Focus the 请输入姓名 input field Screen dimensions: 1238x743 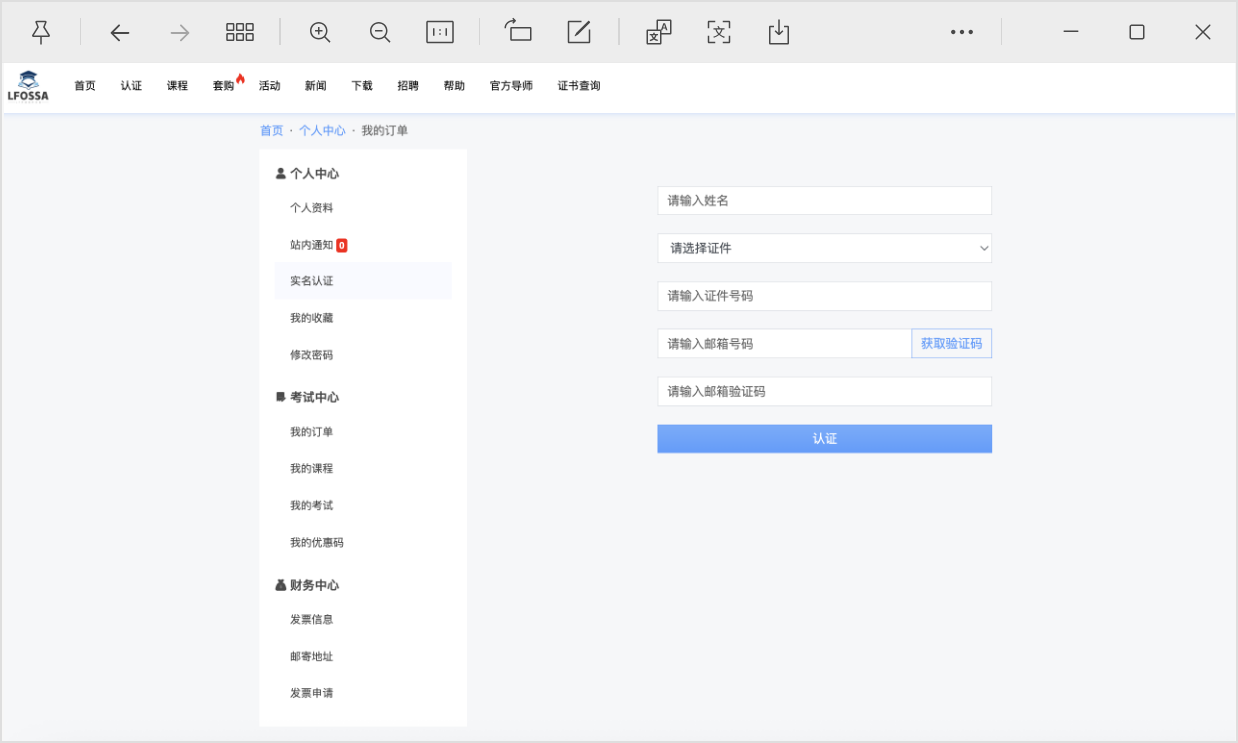tap(824, 201)
